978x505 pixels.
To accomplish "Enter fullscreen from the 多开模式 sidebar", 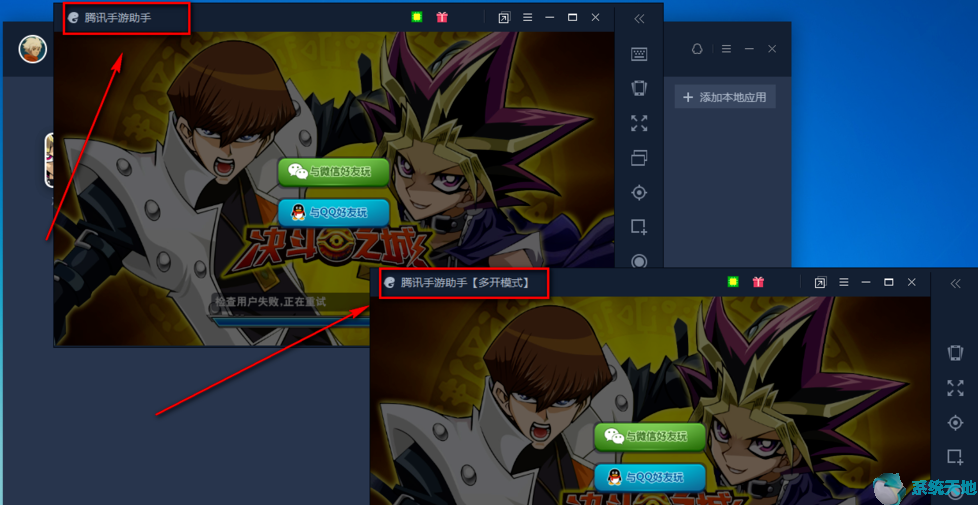I will coord(955,388).
